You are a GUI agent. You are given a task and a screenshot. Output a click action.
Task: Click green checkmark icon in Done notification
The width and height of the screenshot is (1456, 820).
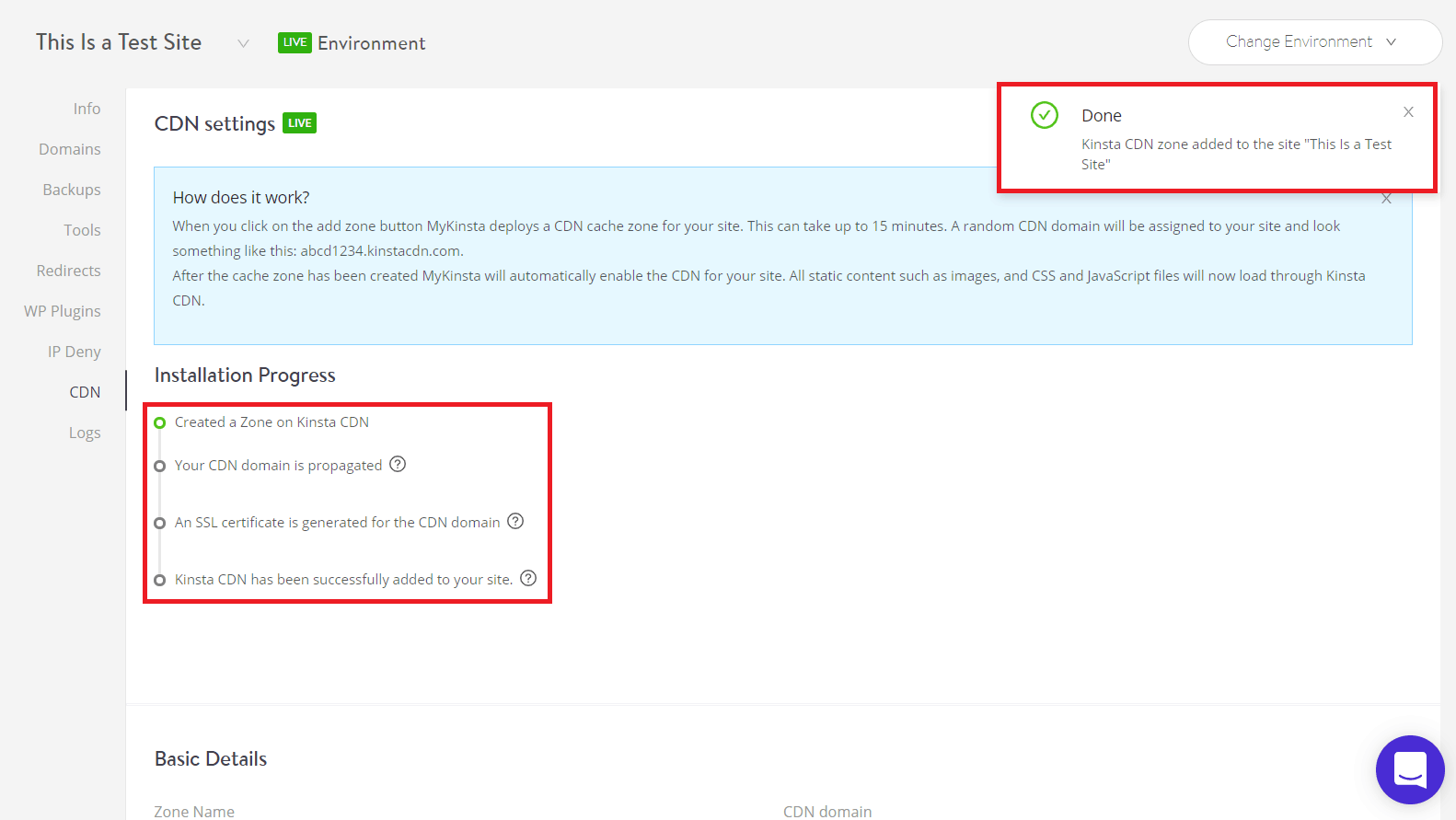pos(1045,115)
